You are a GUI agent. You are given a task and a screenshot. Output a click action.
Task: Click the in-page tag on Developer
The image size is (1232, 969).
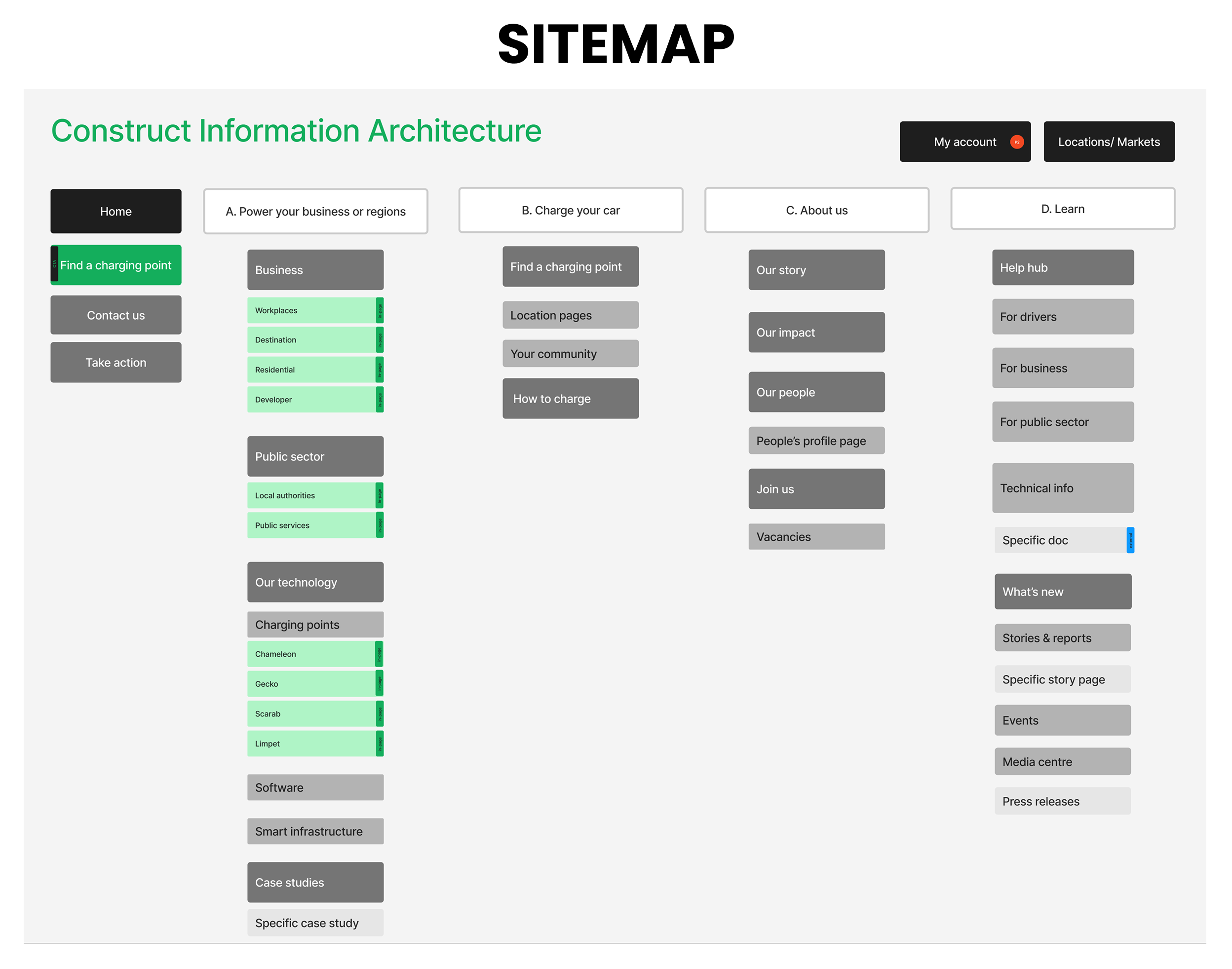coord(380,400)
